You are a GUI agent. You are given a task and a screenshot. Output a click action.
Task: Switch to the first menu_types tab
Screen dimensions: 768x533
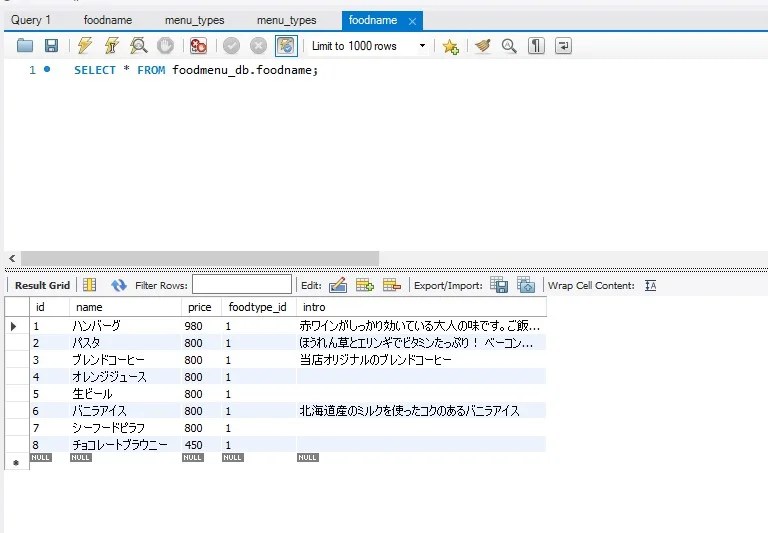coord(194,20)
